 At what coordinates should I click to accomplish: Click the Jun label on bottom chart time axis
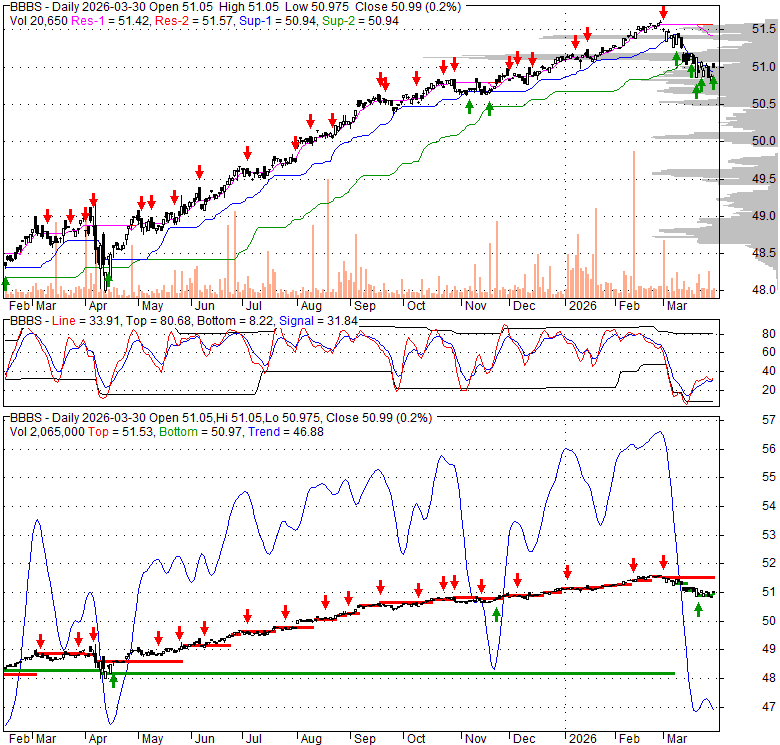pyautogui.click(x=204, y=739)
